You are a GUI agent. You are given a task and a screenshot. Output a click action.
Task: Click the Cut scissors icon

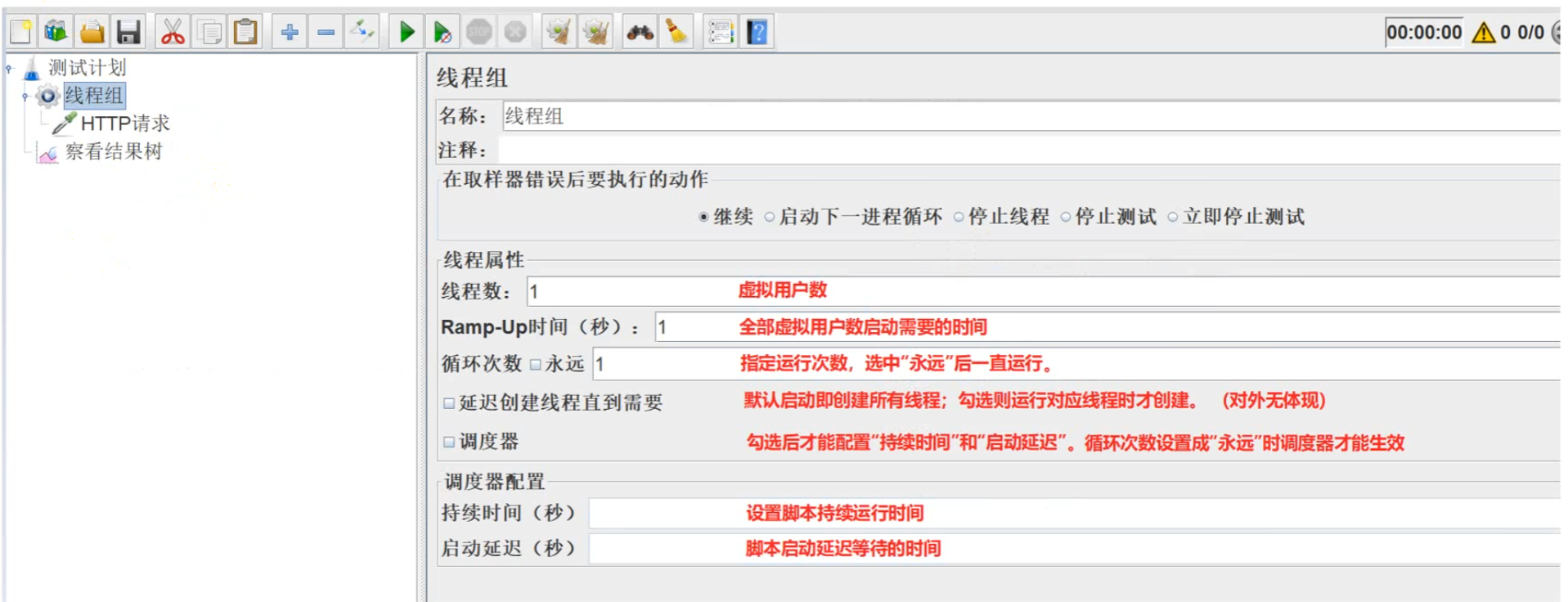click(x=173, y=33)
